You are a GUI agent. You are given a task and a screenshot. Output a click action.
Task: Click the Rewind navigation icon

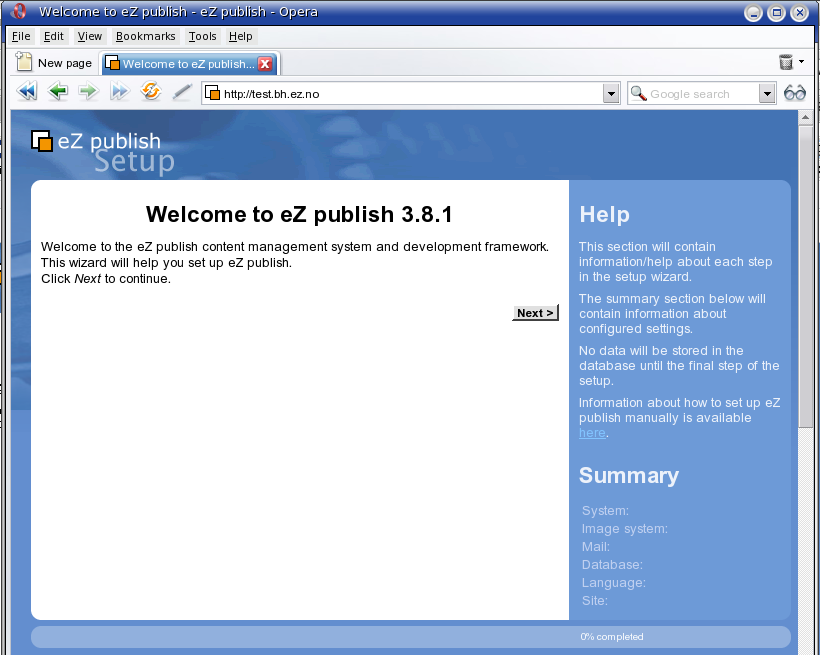27,91
